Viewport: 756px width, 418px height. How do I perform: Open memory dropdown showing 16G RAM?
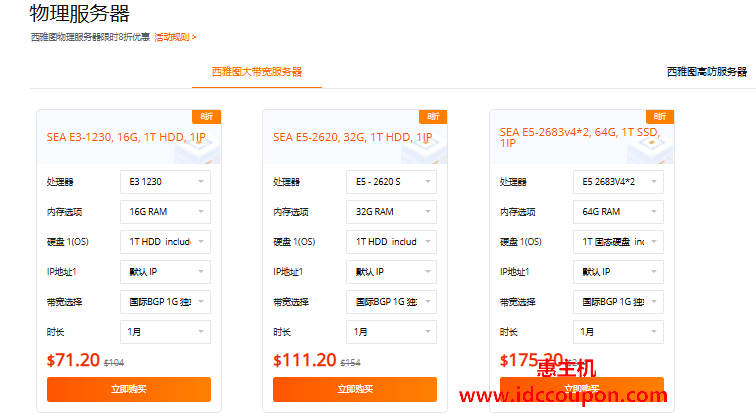165,212
